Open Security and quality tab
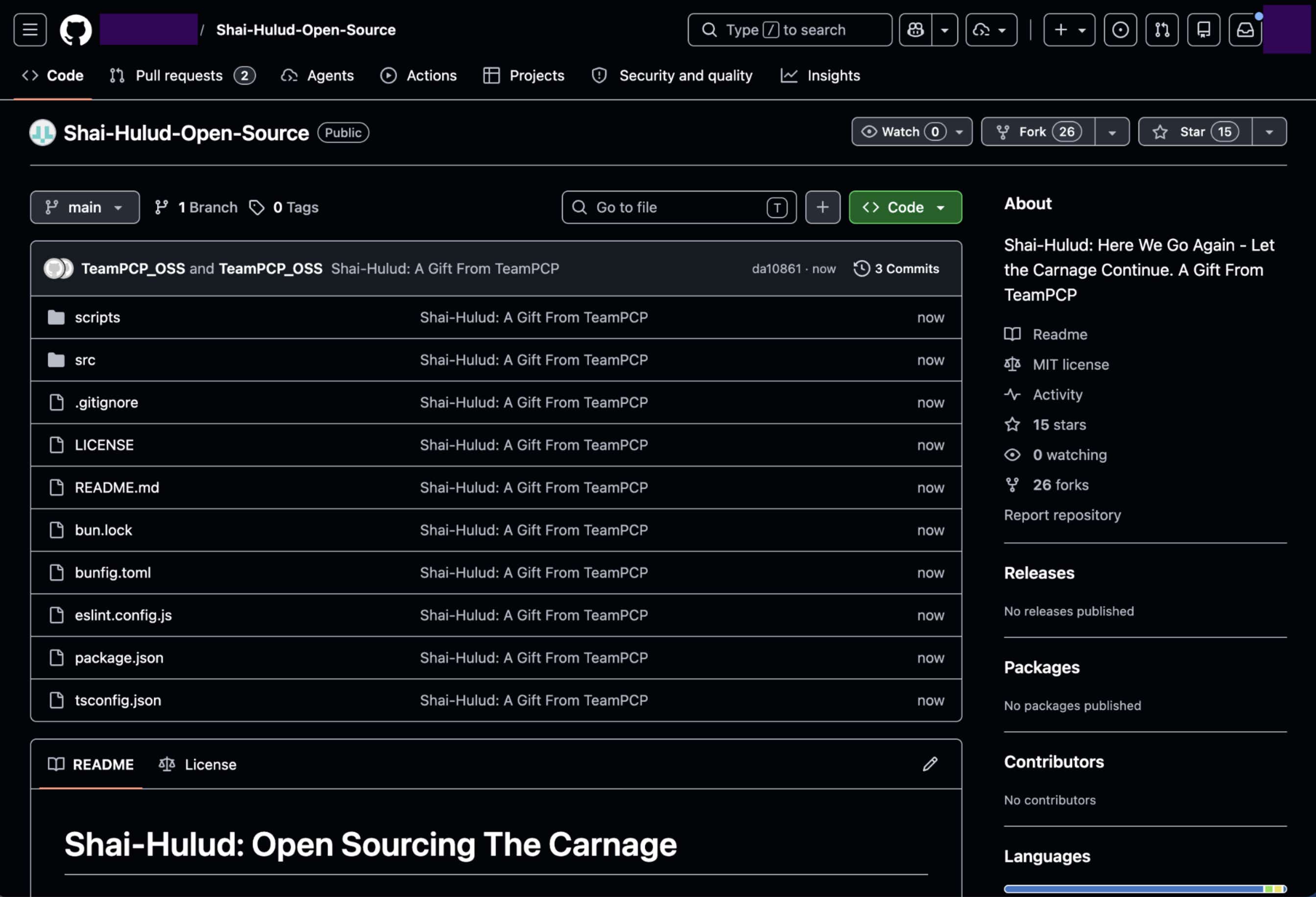Screen dimensions: 1316x897 tap(672, 76)
